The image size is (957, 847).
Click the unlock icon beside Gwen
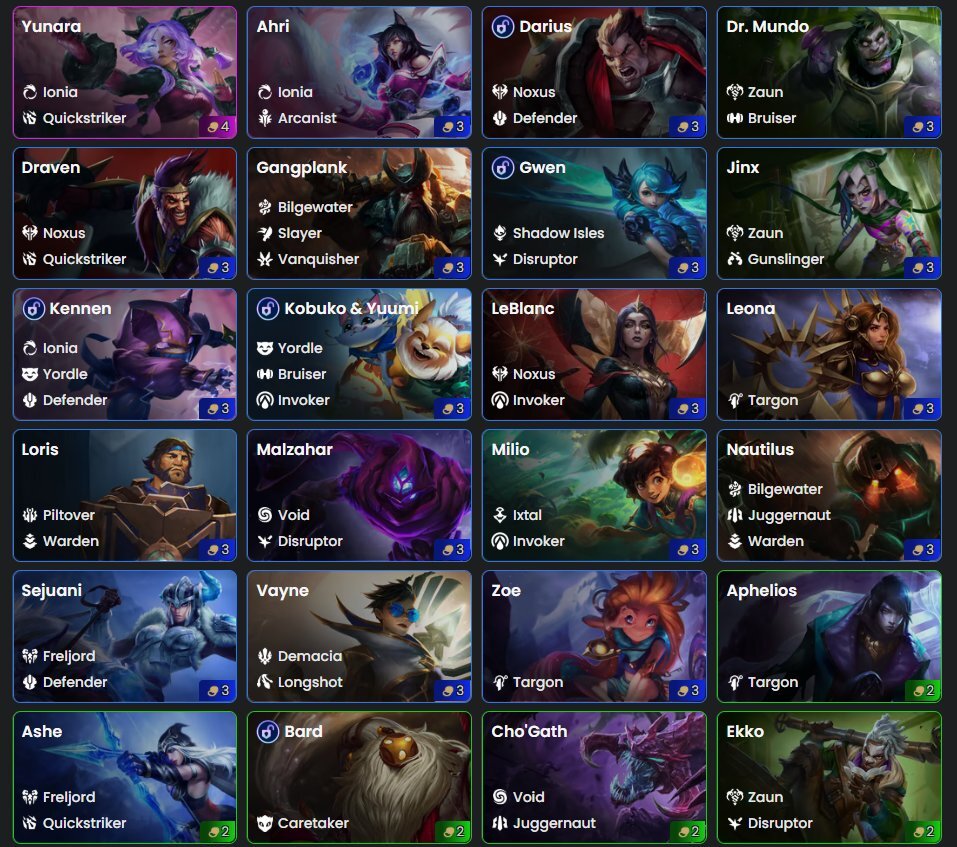click(x=503, y=167)
